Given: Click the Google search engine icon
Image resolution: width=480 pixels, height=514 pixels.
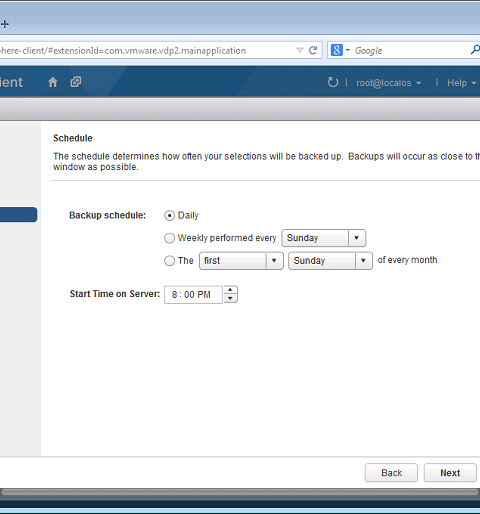Looking at the screenshot, I should 336,50.
